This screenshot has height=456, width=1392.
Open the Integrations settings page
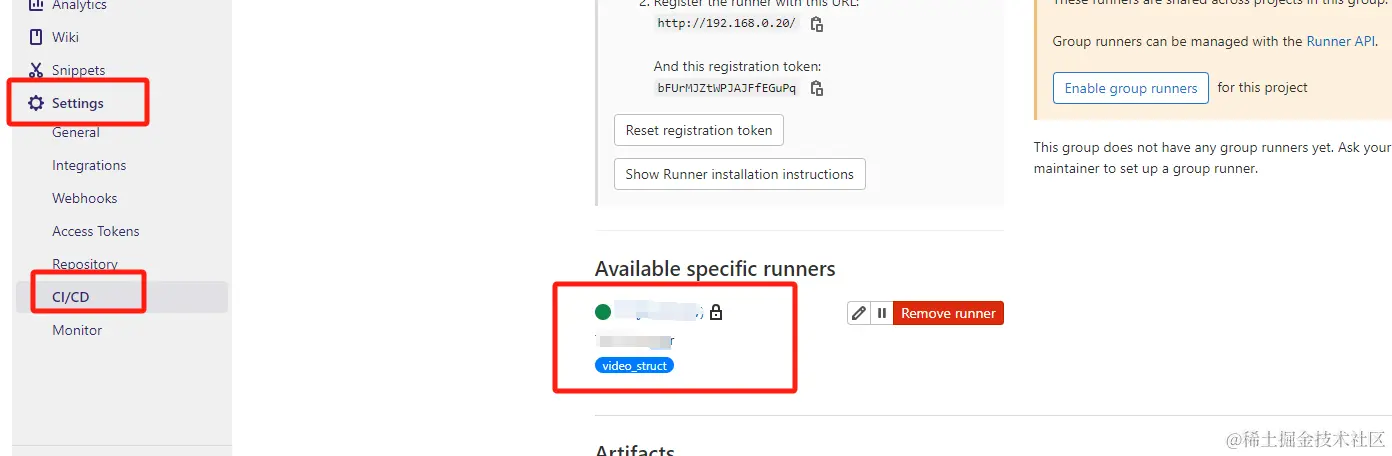(89, 165)
